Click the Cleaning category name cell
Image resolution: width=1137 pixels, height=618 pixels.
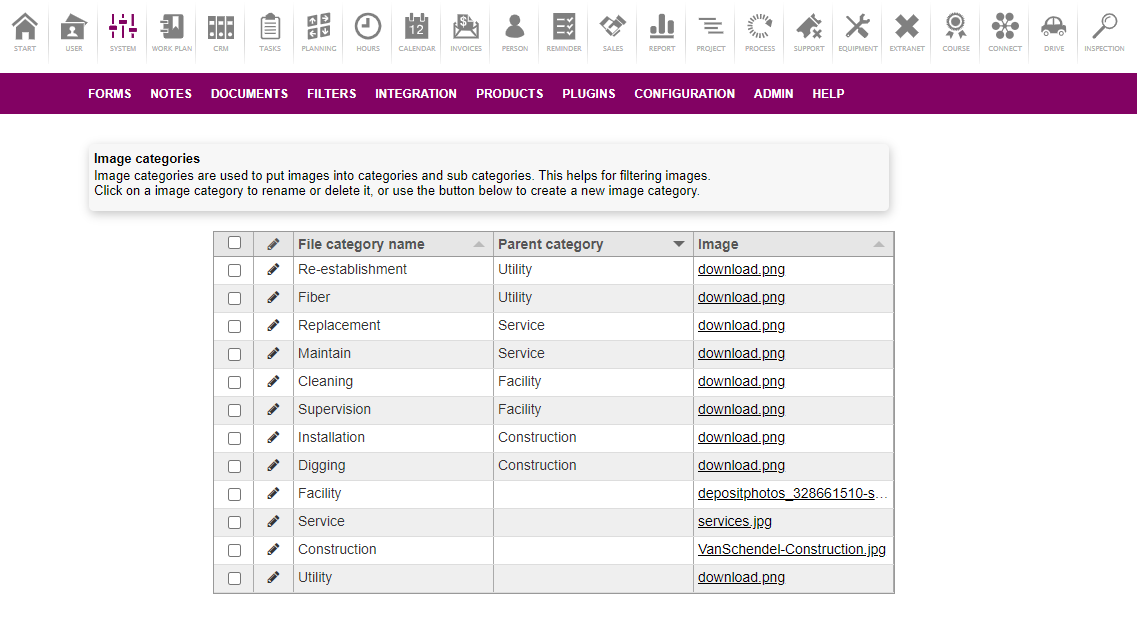[x=326, y=382]
